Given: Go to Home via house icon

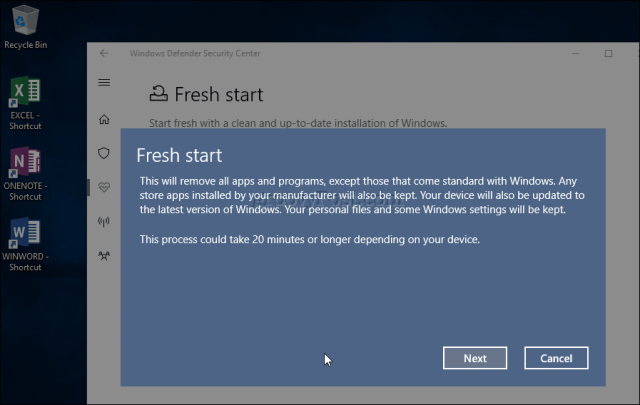Looking at the screenshot, I should 104,119.
